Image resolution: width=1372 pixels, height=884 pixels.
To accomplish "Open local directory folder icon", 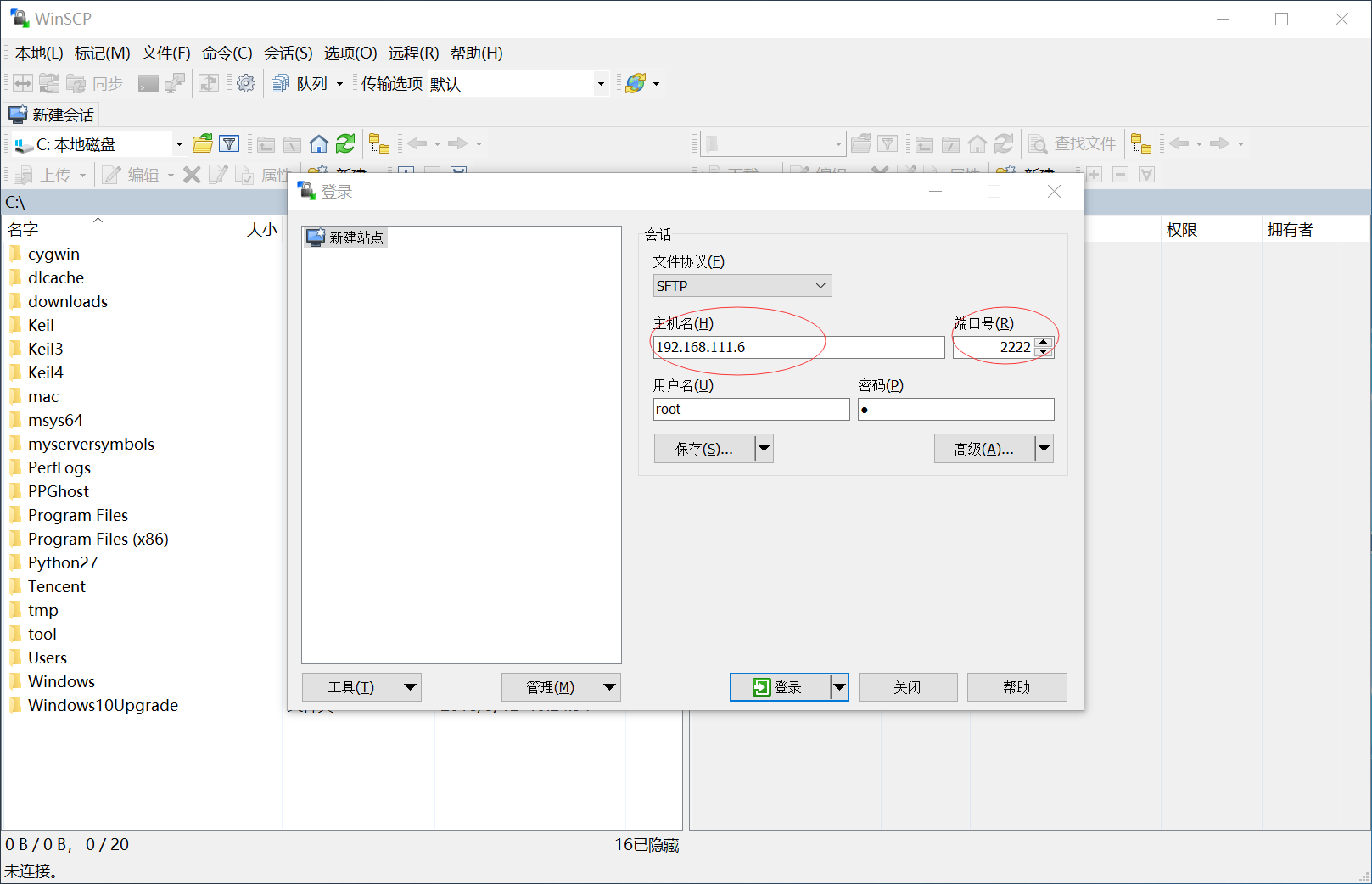I will (x=203, y=143).
